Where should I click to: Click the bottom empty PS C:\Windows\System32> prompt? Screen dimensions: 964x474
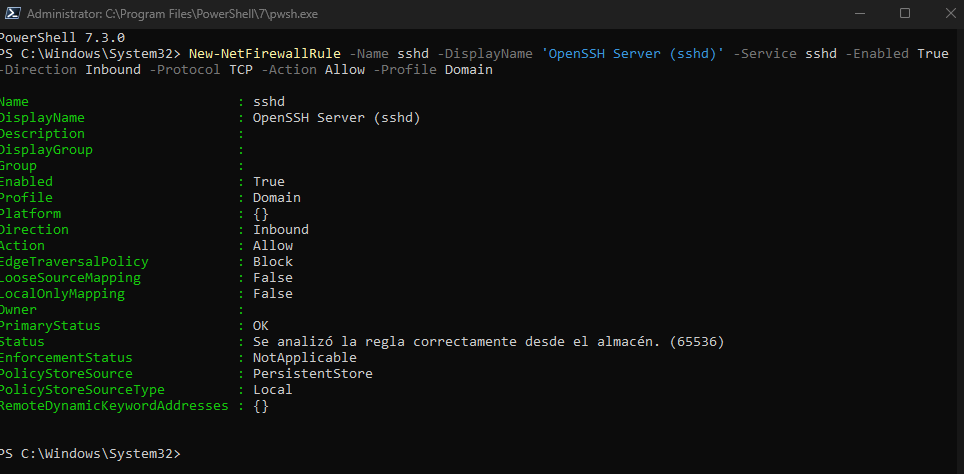(90, 454)
